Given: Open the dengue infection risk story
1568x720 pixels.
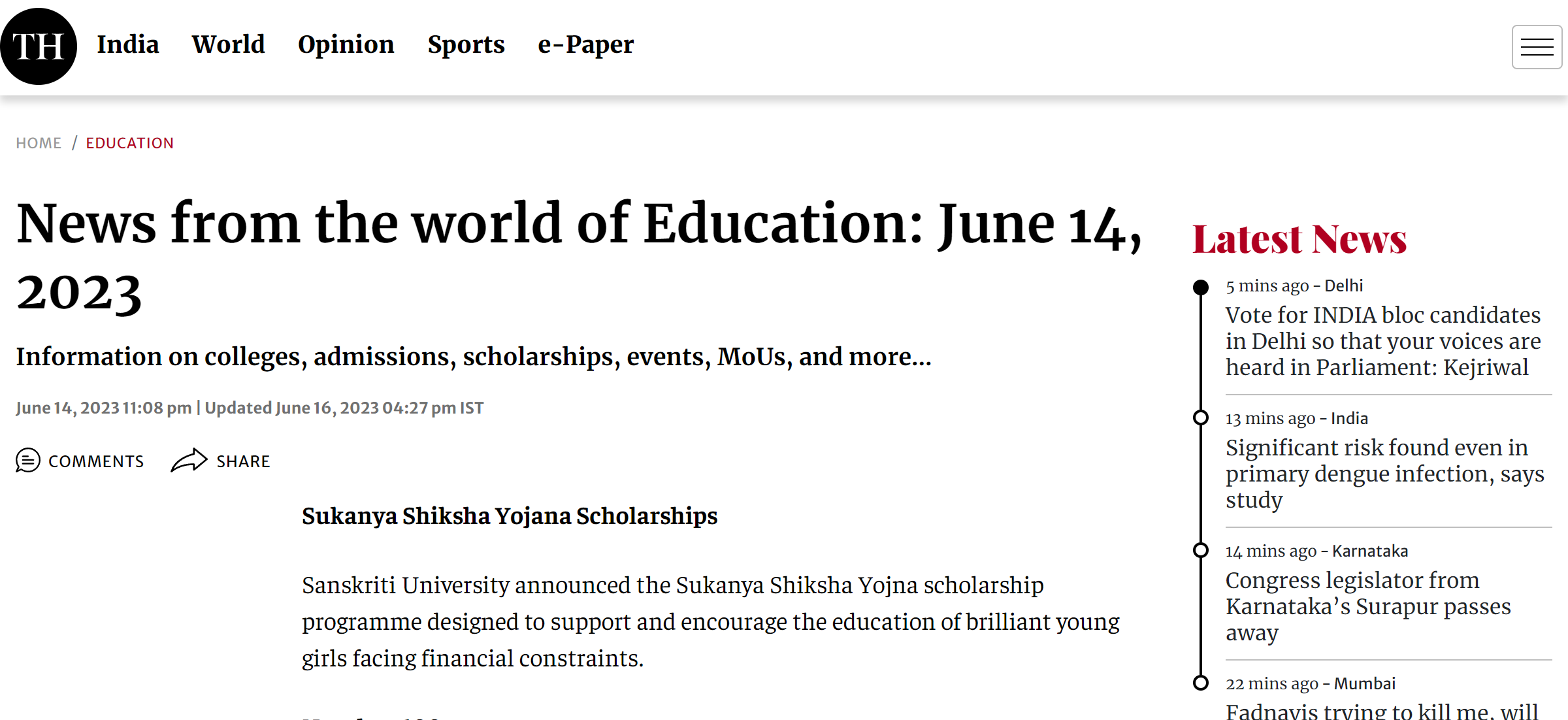Looking at the screenshot, I should [1385, 474].
